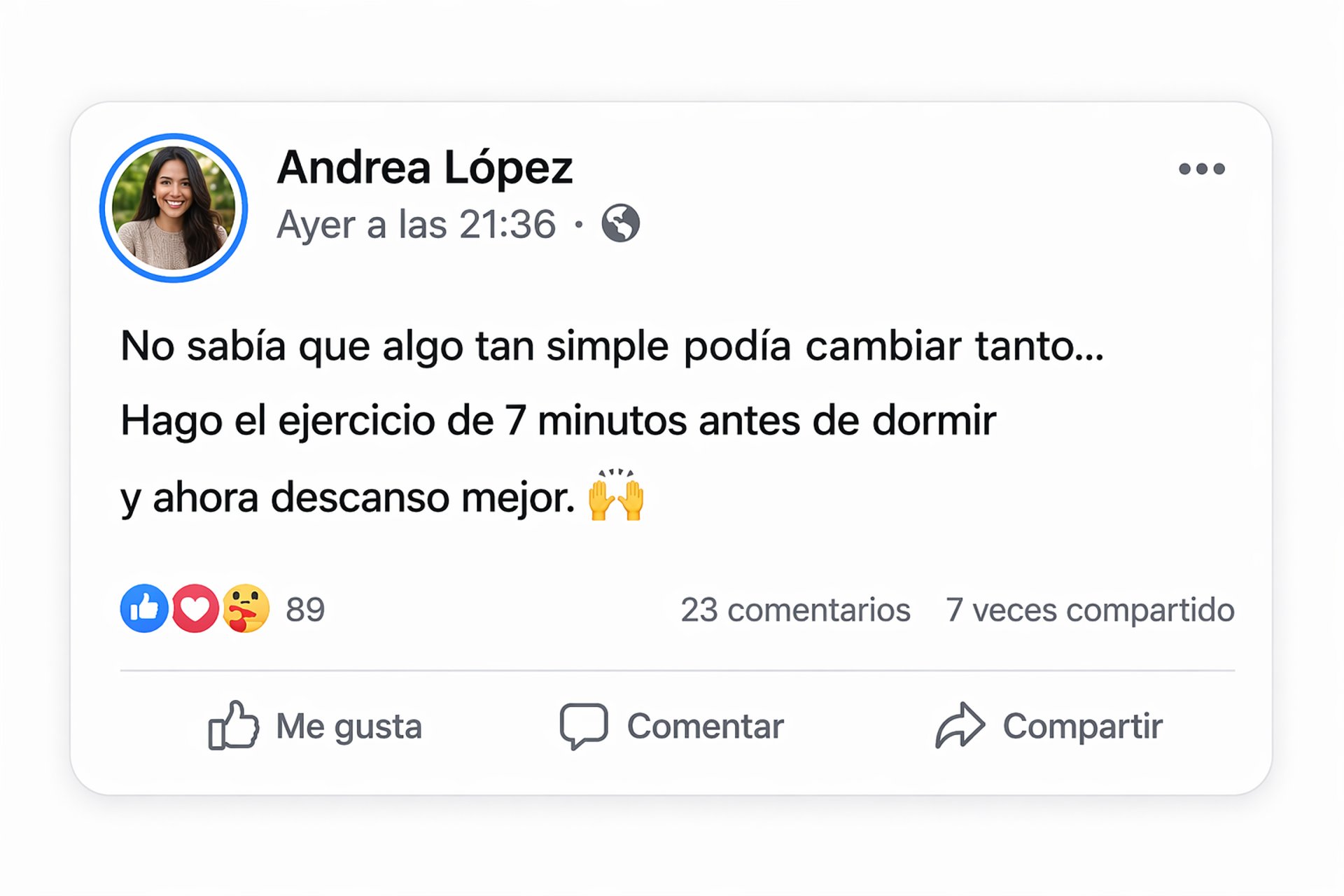This screenshot has height=896, width=1344.
Task: View the 89 reactions count
Action: [305, 610]
